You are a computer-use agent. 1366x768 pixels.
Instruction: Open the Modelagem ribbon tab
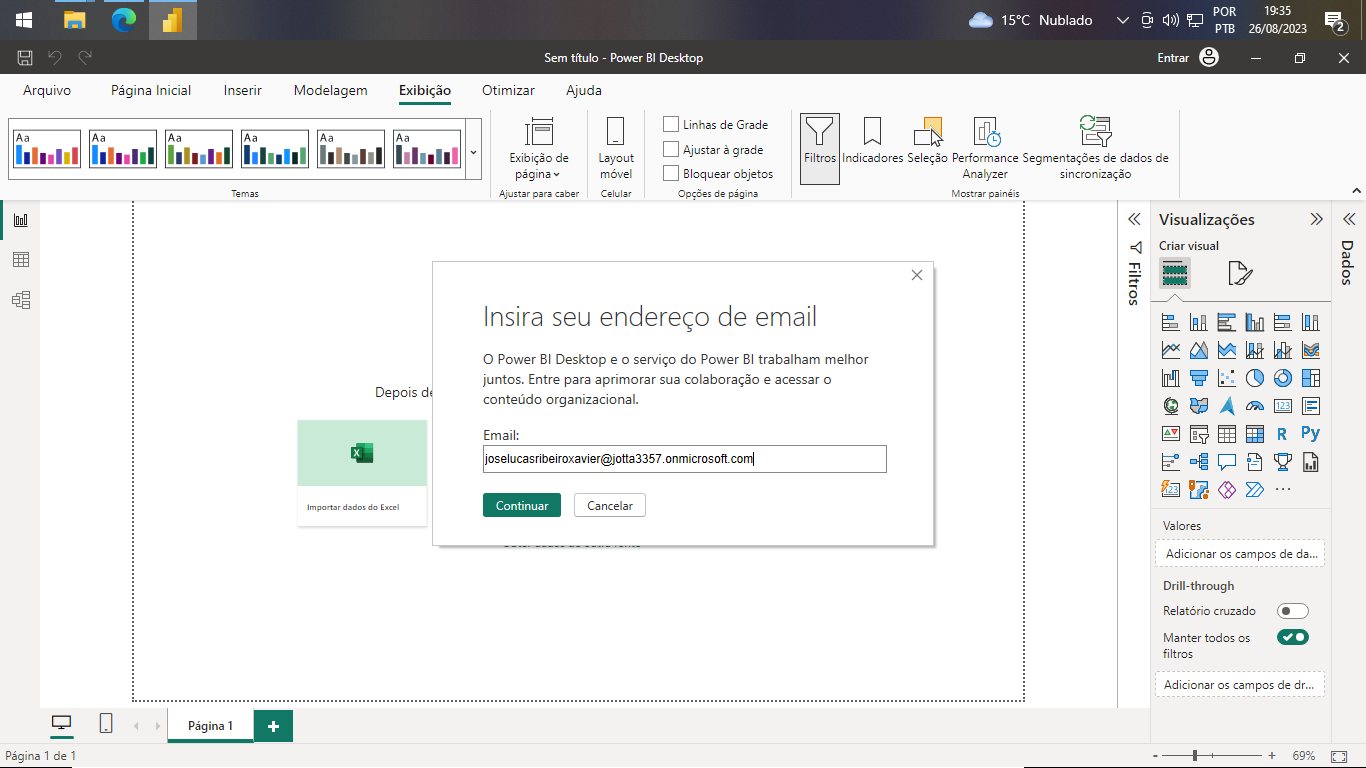coord(331,90)
